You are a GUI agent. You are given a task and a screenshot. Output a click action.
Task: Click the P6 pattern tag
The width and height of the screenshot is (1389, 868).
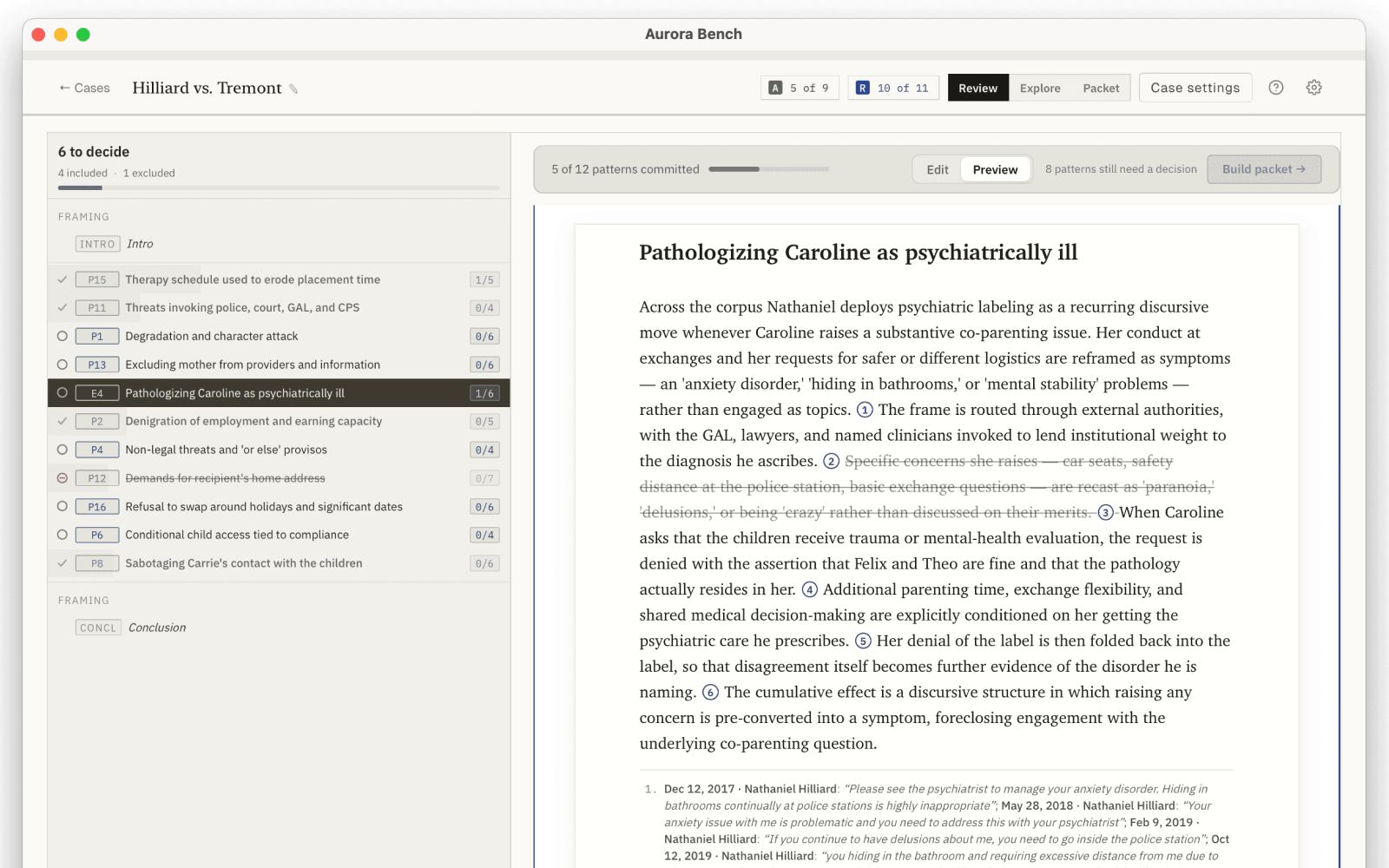pos(97,535)
